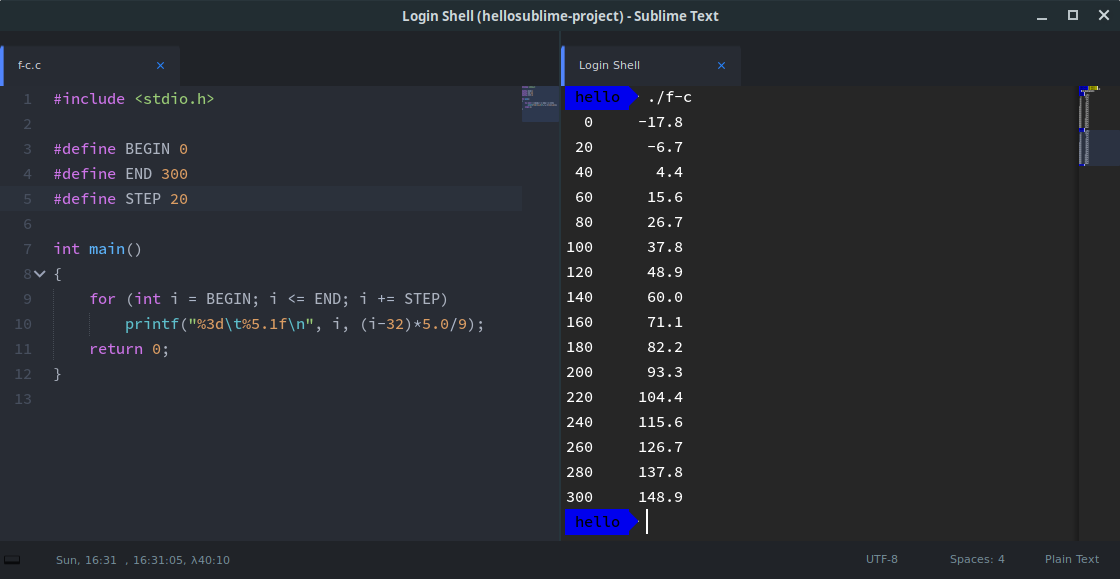Click the terminal output value 93.3
The width and height of the screenshot is (1120, 579).
pyautogui.click(x=664, y=372)
